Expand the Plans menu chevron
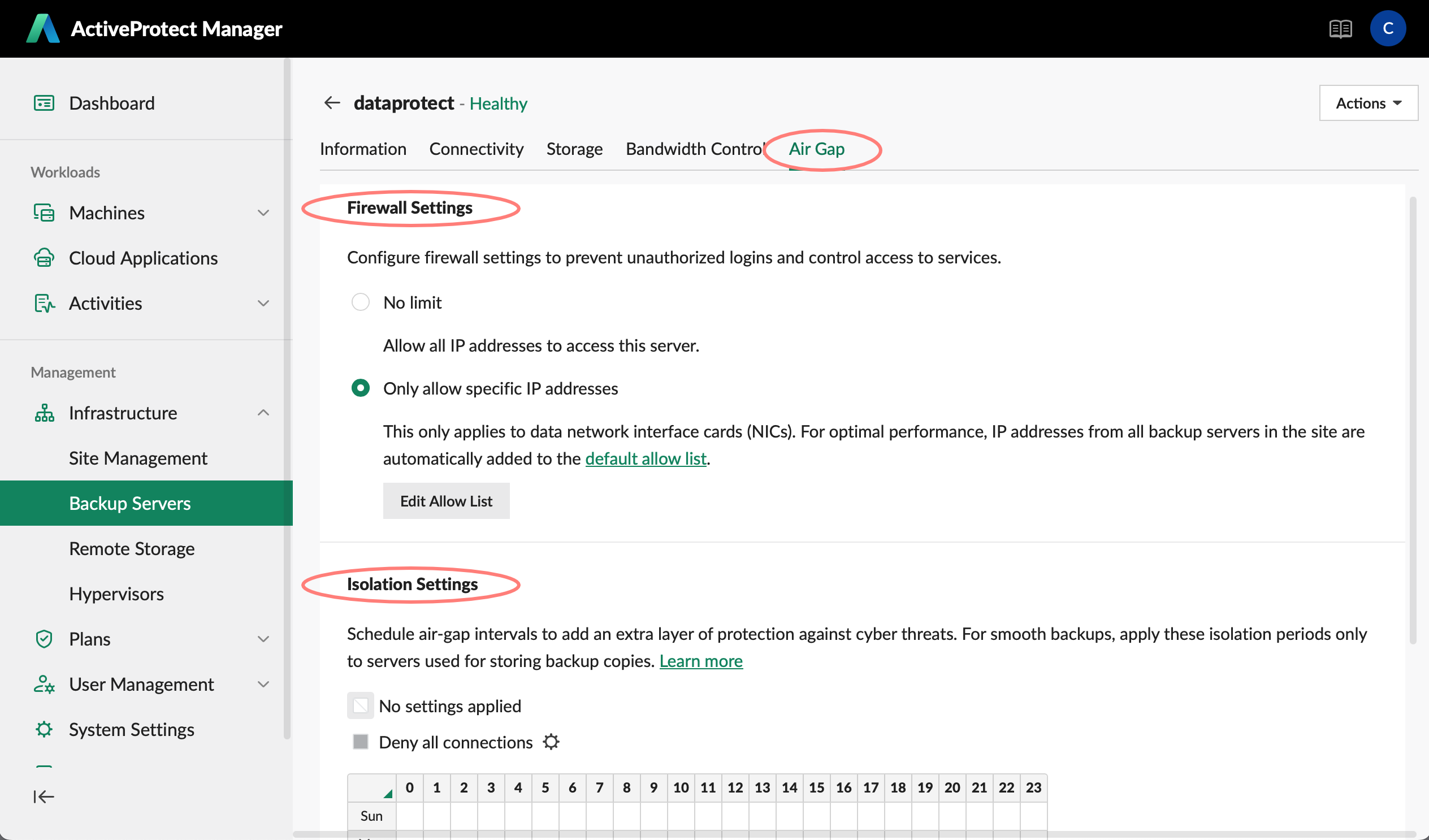This screenshot has height=840, width=1429. coord(263,639)
